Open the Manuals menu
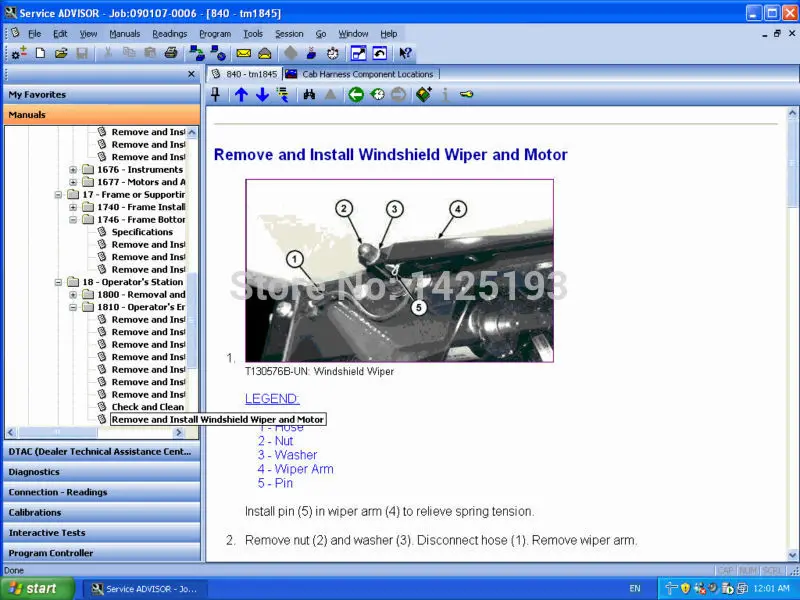 pyautogui.click(x=124, y=34)
